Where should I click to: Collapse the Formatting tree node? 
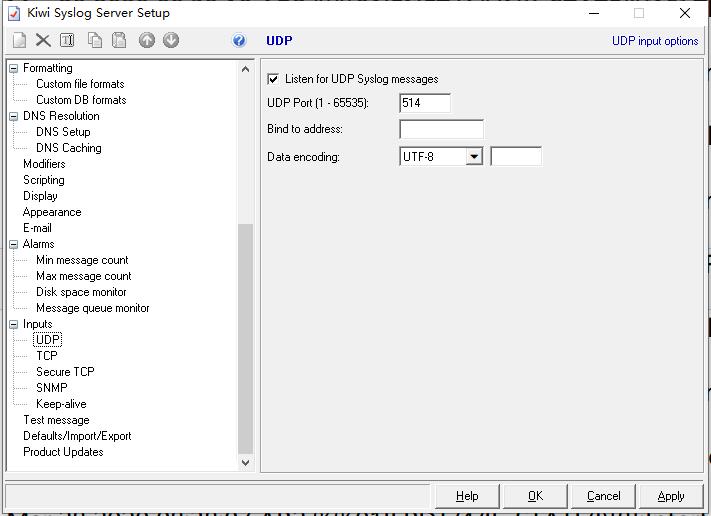(14, 68)
